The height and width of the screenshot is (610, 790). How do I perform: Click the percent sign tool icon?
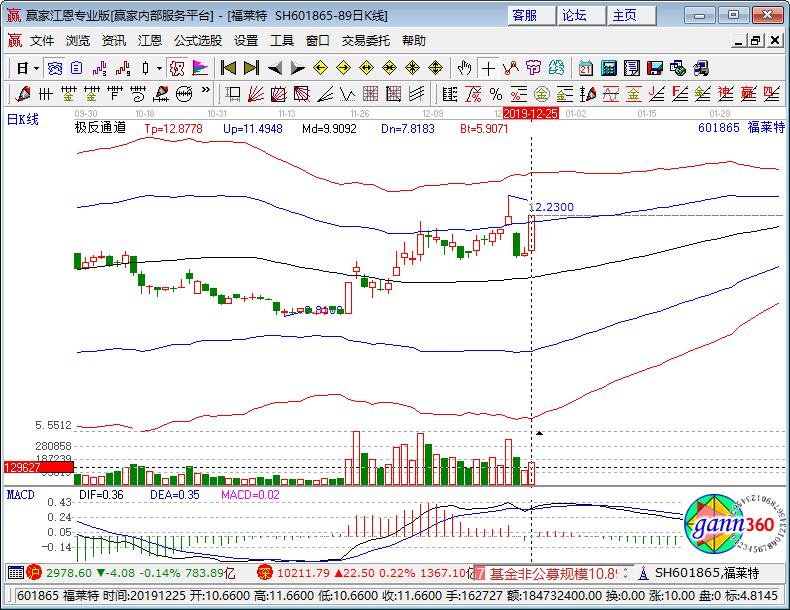(496, 94)
